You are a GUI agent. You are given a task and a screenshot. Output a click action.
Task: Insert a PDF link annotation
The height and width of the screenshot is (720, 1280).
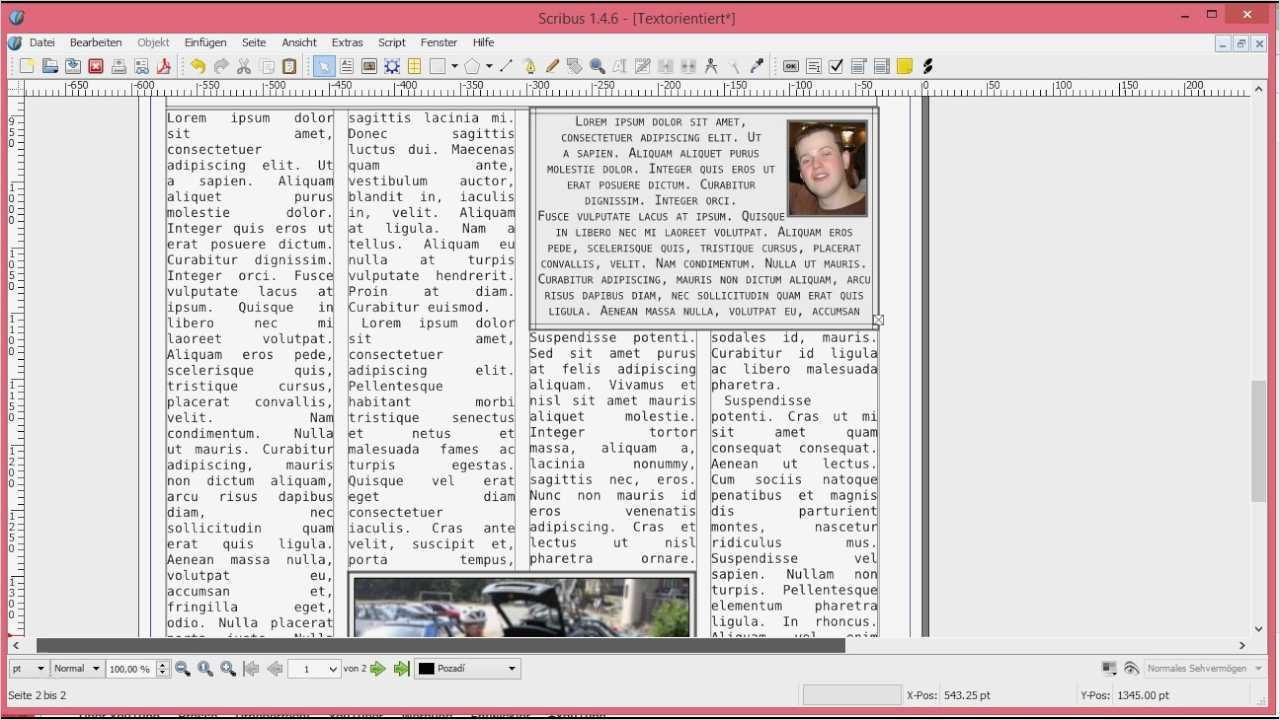point(927,66)
